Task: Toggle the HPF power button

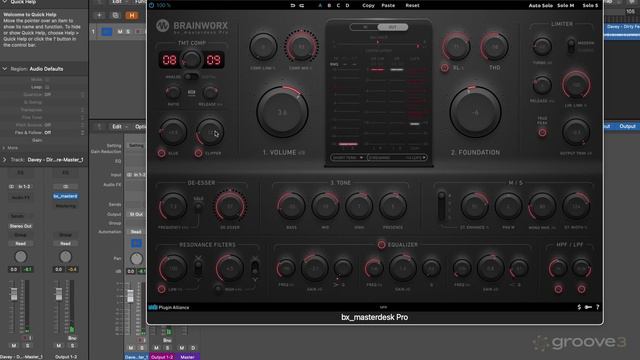Action: [558, 289]
